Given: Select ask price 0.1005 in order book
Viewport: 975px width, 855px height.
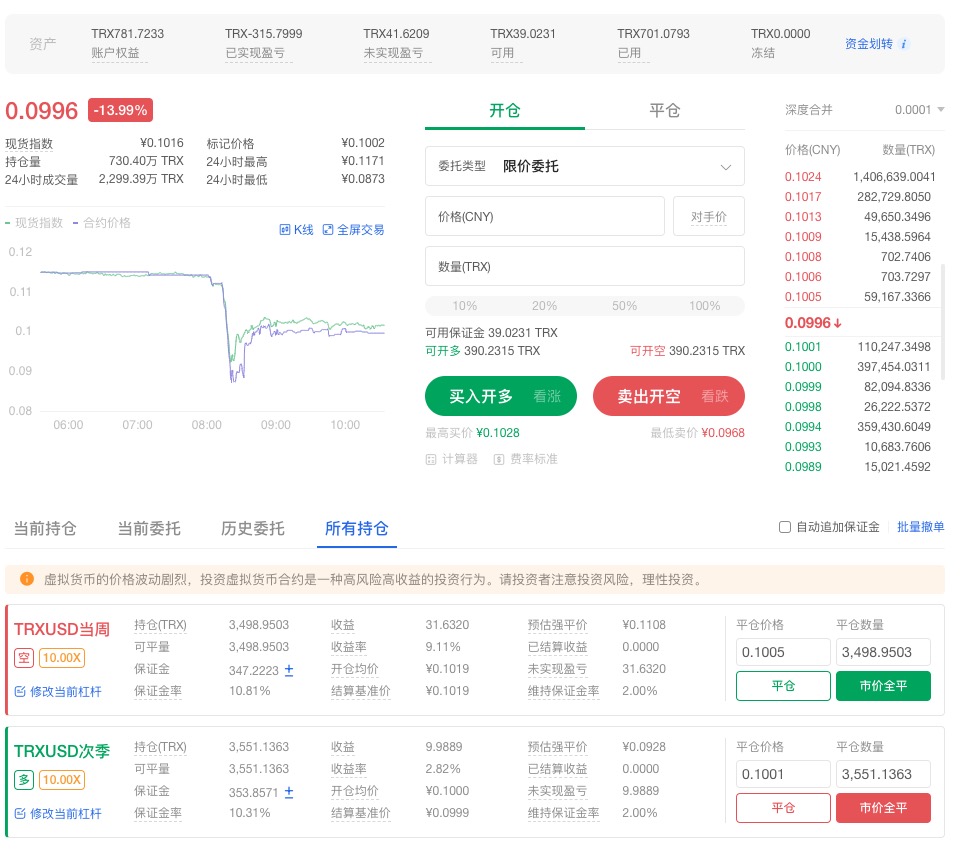Looking at the screenshot, I should point(803,297).
